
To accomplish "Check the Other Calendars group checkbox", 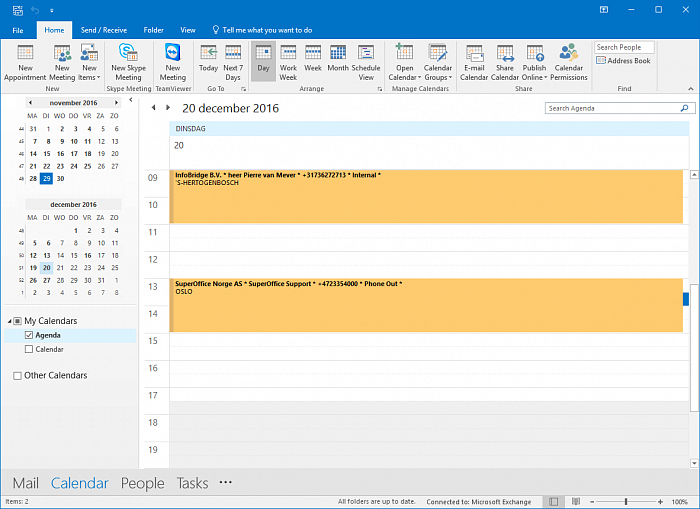I will pos(17,376).
